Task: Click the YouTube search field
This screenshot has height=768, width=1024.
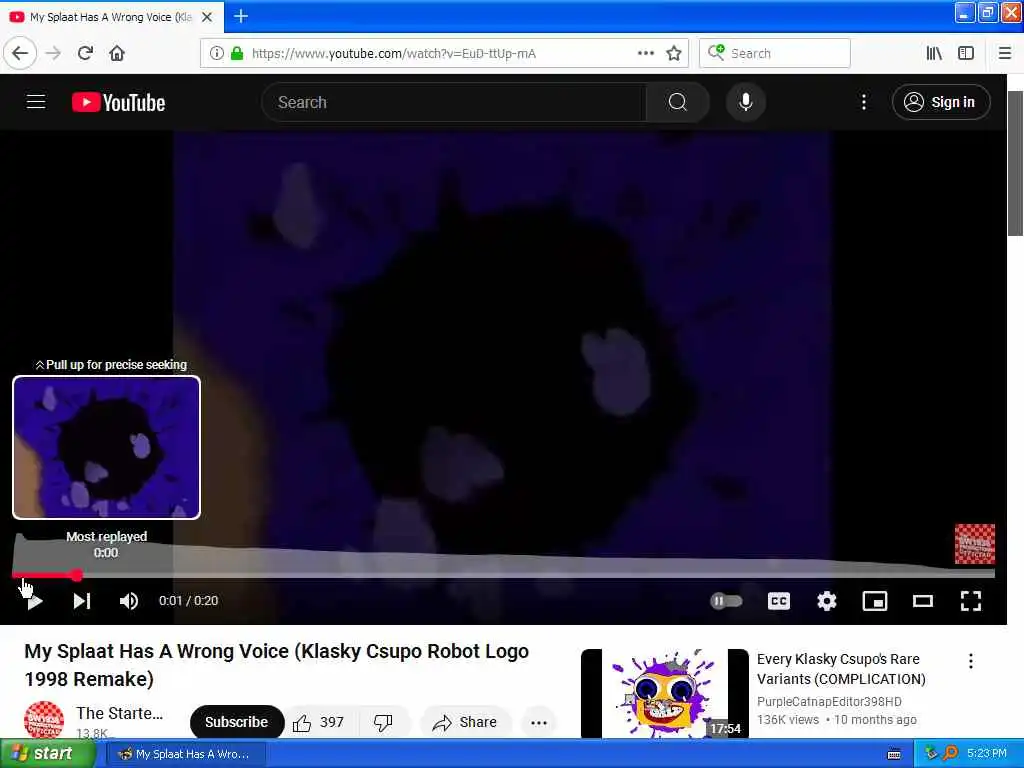Action: [x=454, y=102]
